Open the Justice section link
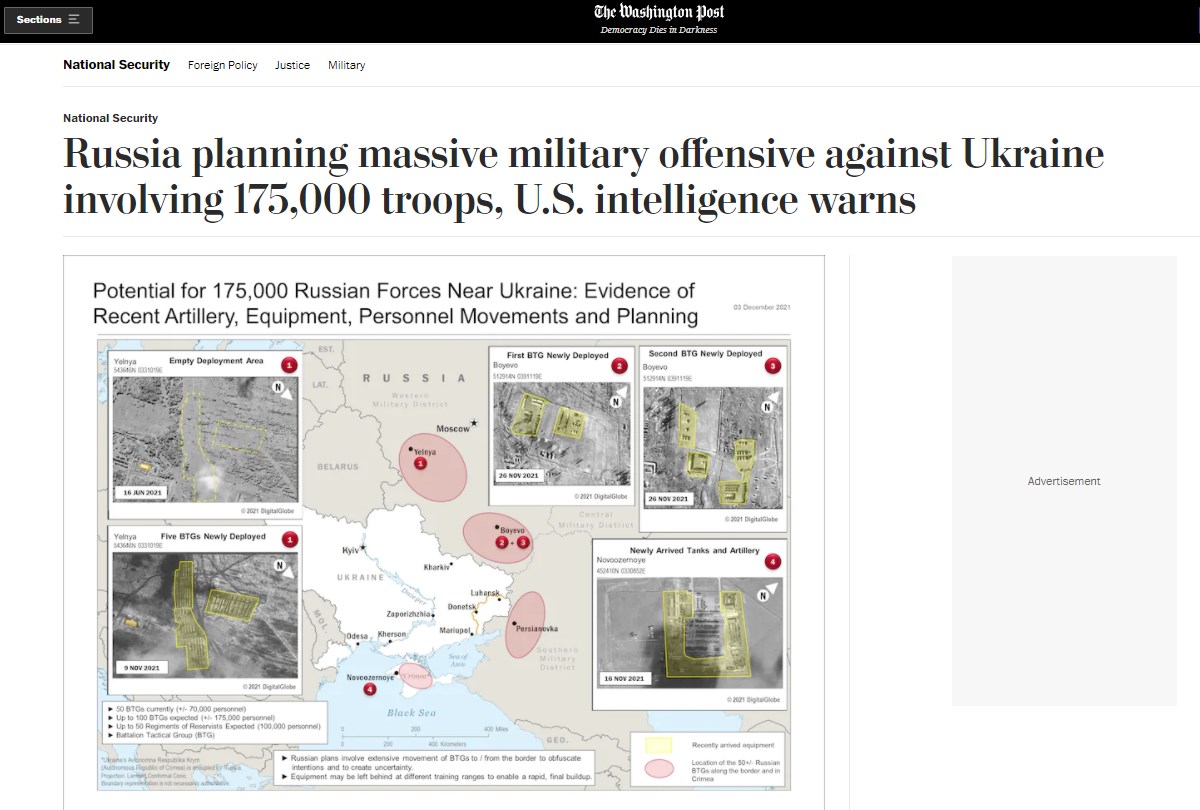This screenshot has width=1200, height=810. point(292,65)
